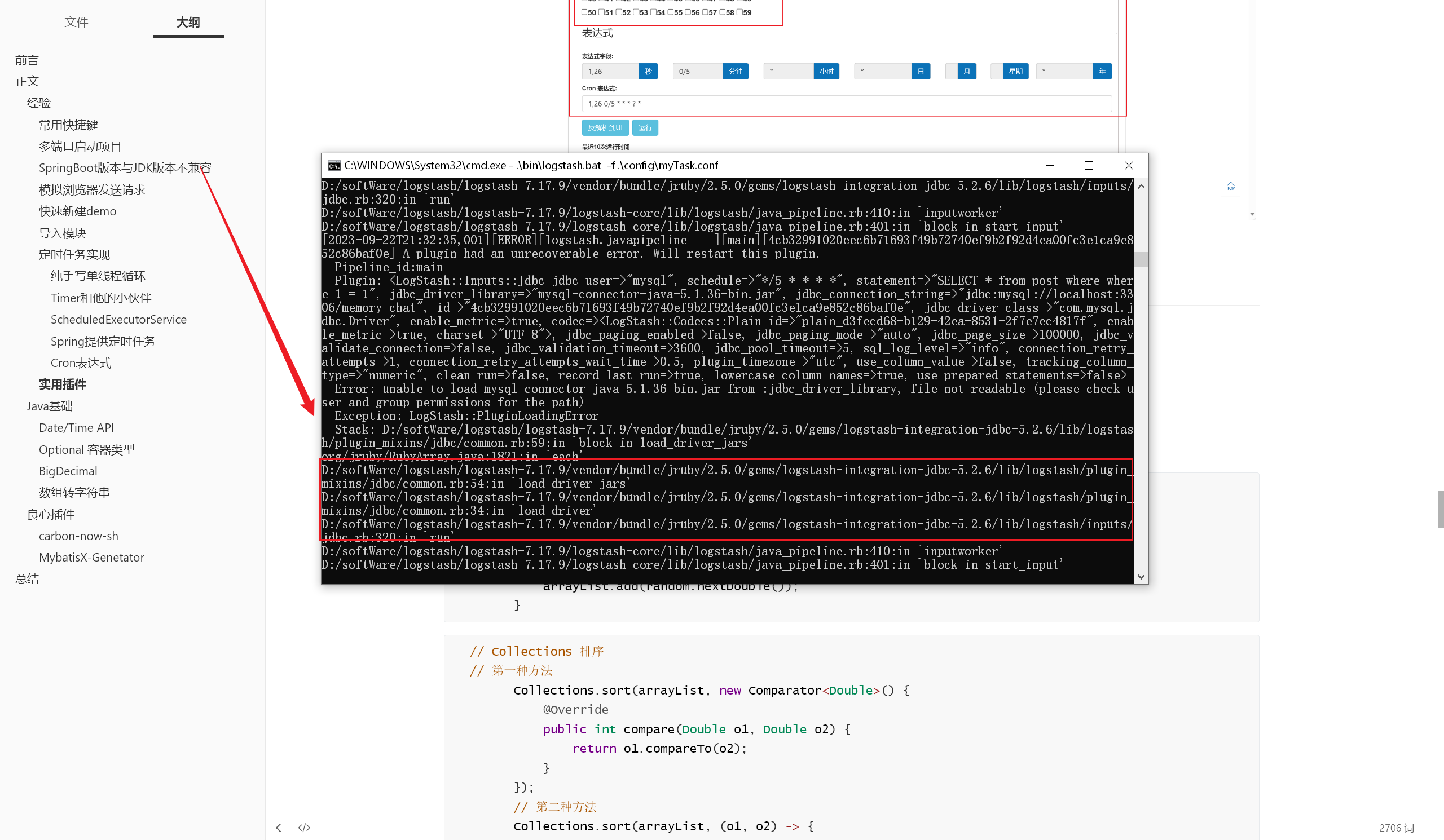Open 前言 in the outline
This screenshot has width=1444, height=840.
pos(27,60)
